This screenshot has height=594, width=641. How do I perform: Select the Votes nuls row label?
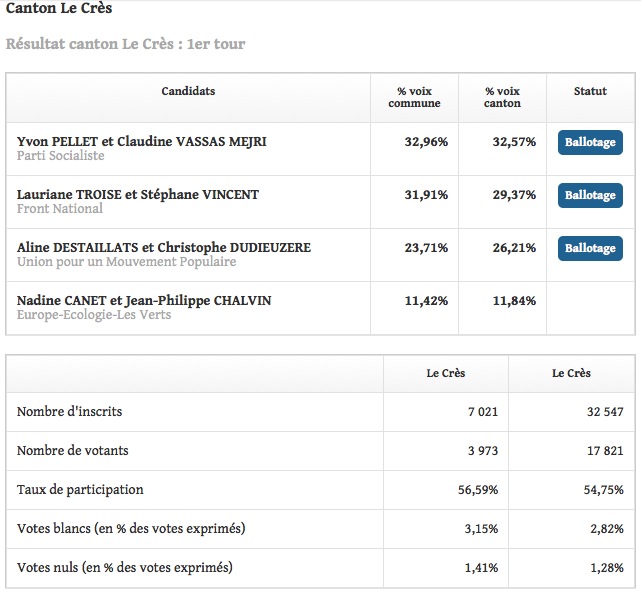pyautogui.click(x=125, y=567)
